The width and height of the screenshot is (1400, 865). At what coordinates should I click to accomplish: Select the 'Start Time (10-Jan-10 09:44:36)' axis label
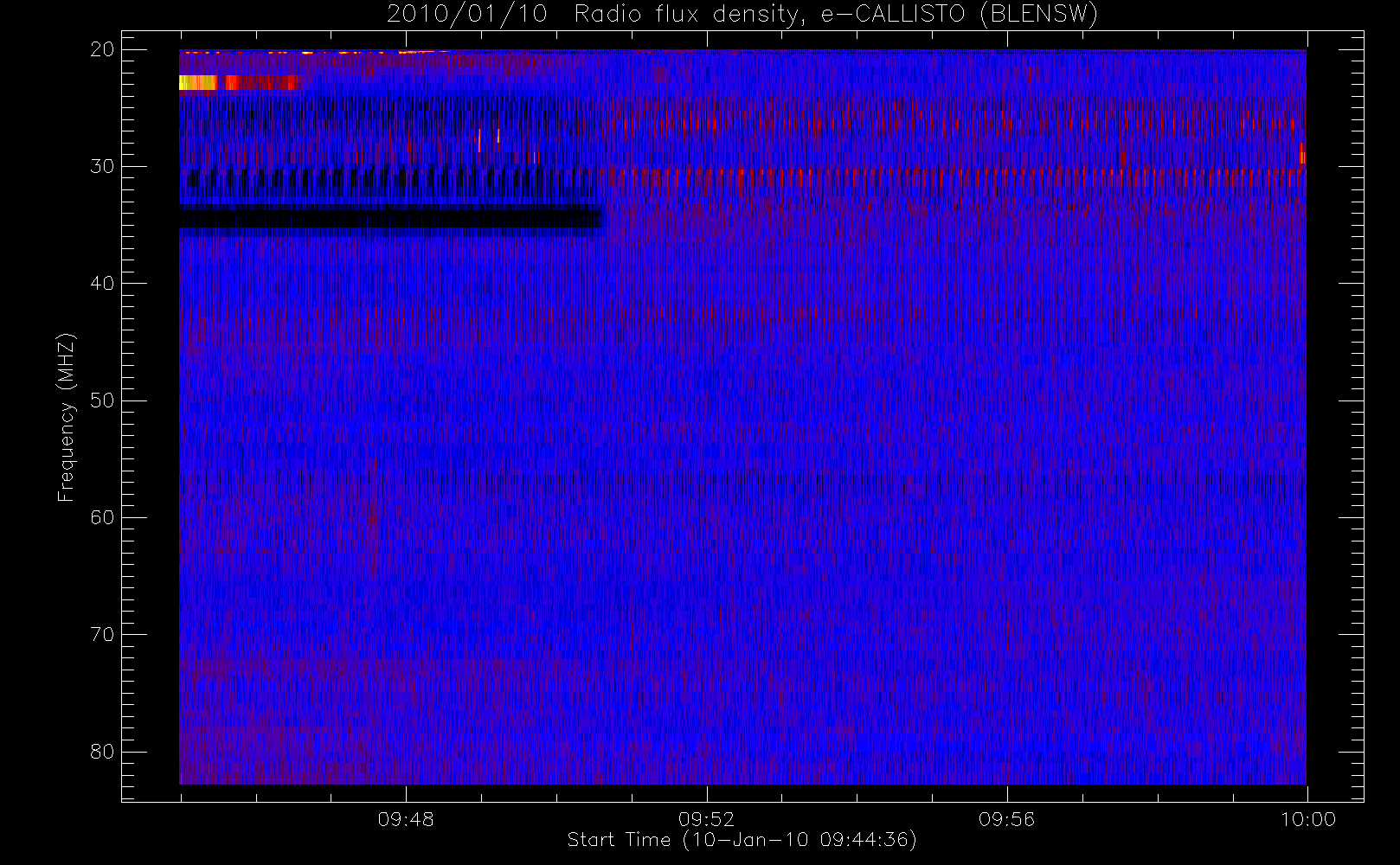742,840
